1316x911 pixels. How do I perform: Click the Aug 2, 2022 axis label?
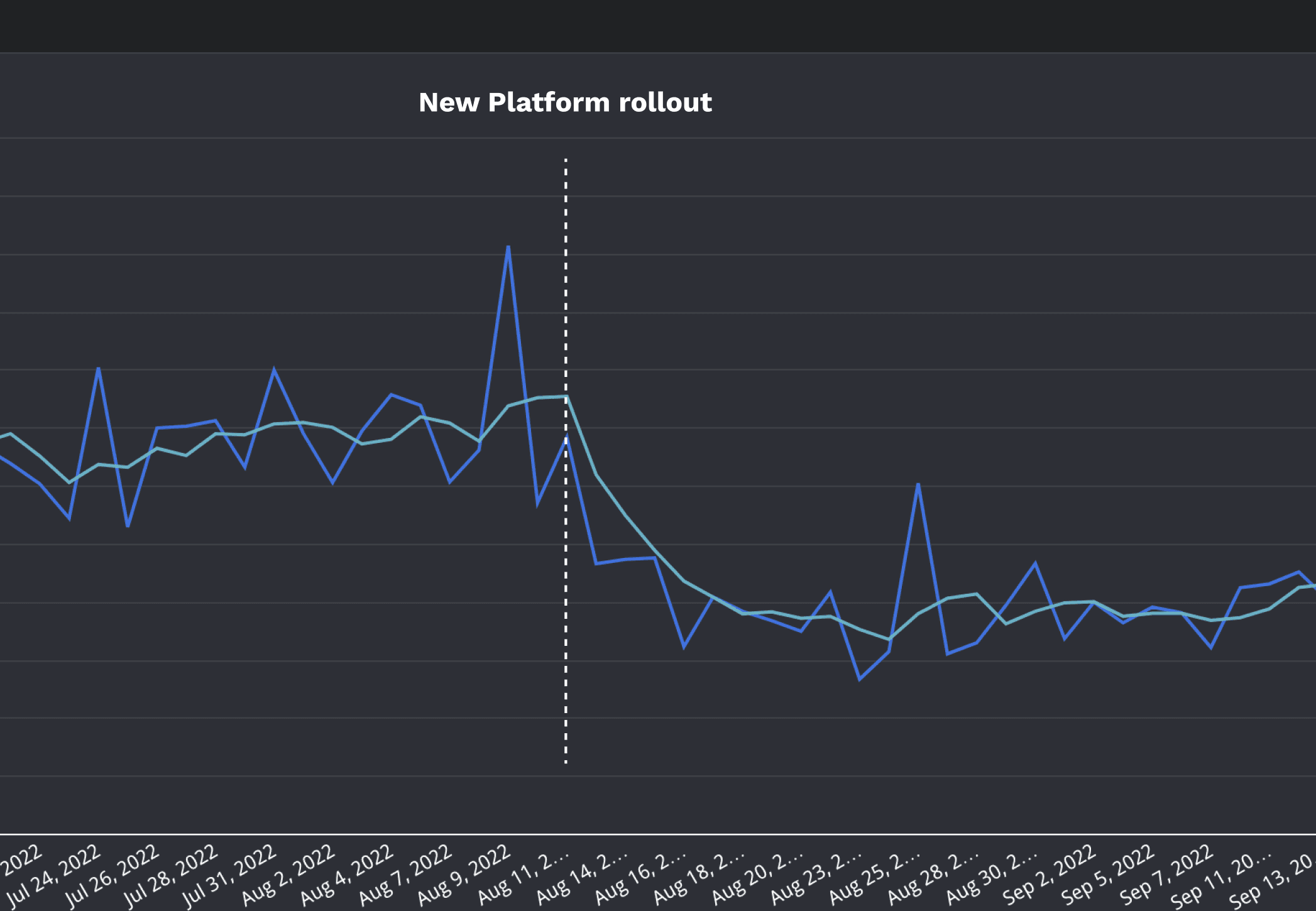tap(288, 875)
